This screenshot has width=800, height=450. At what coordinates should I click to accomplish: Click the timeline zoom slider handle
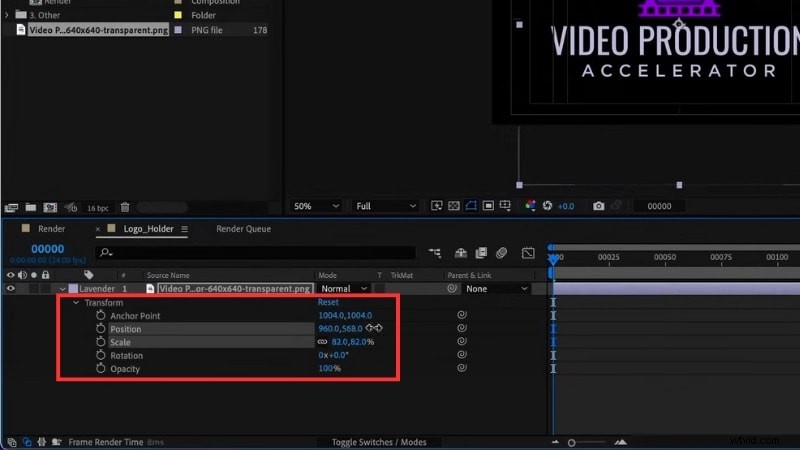click(x=571, y=442)
